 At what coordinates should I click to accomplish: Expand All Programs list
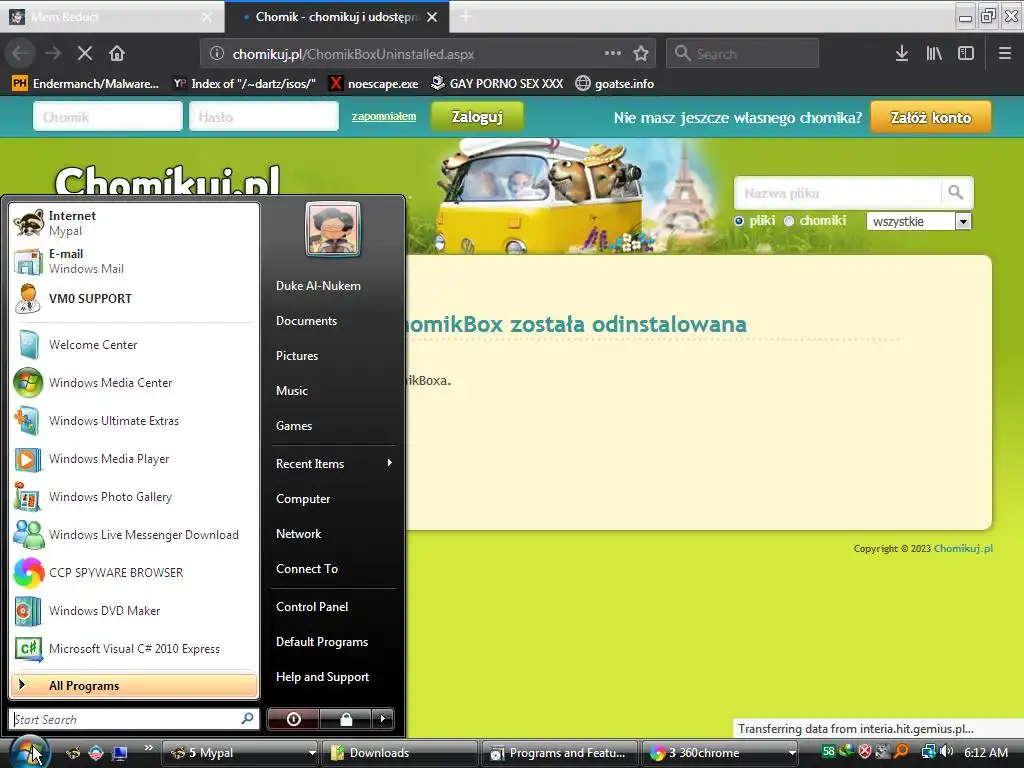[x=134, y=686]
